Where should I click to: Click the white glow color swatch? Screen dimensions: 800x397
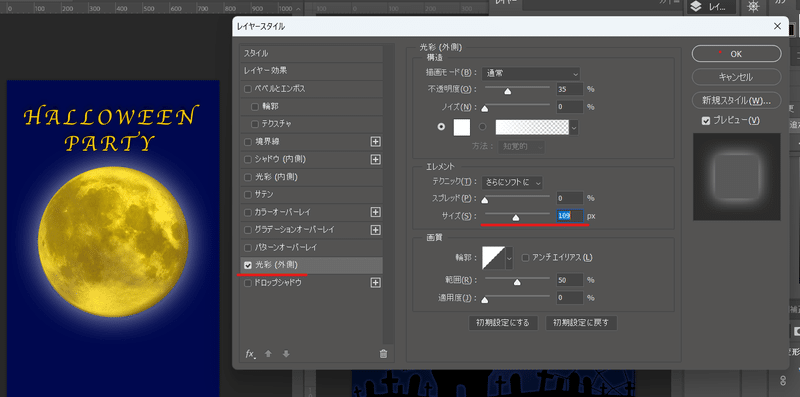[x=462, y=127]
